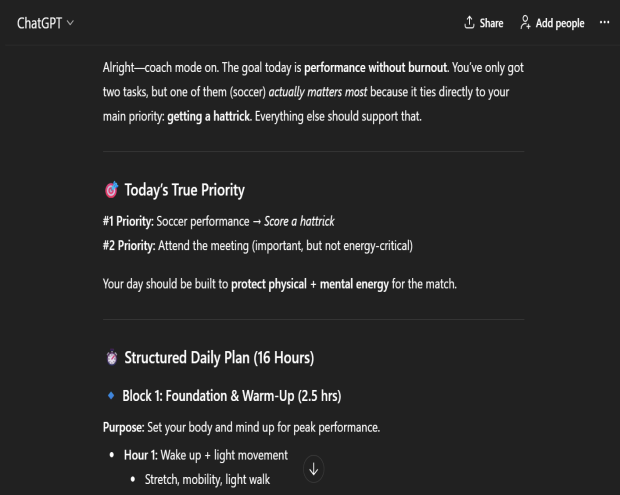Click the Share conversation button
Image resolution: width=620 pixels, height=495 pixels.
pos(484,23)
